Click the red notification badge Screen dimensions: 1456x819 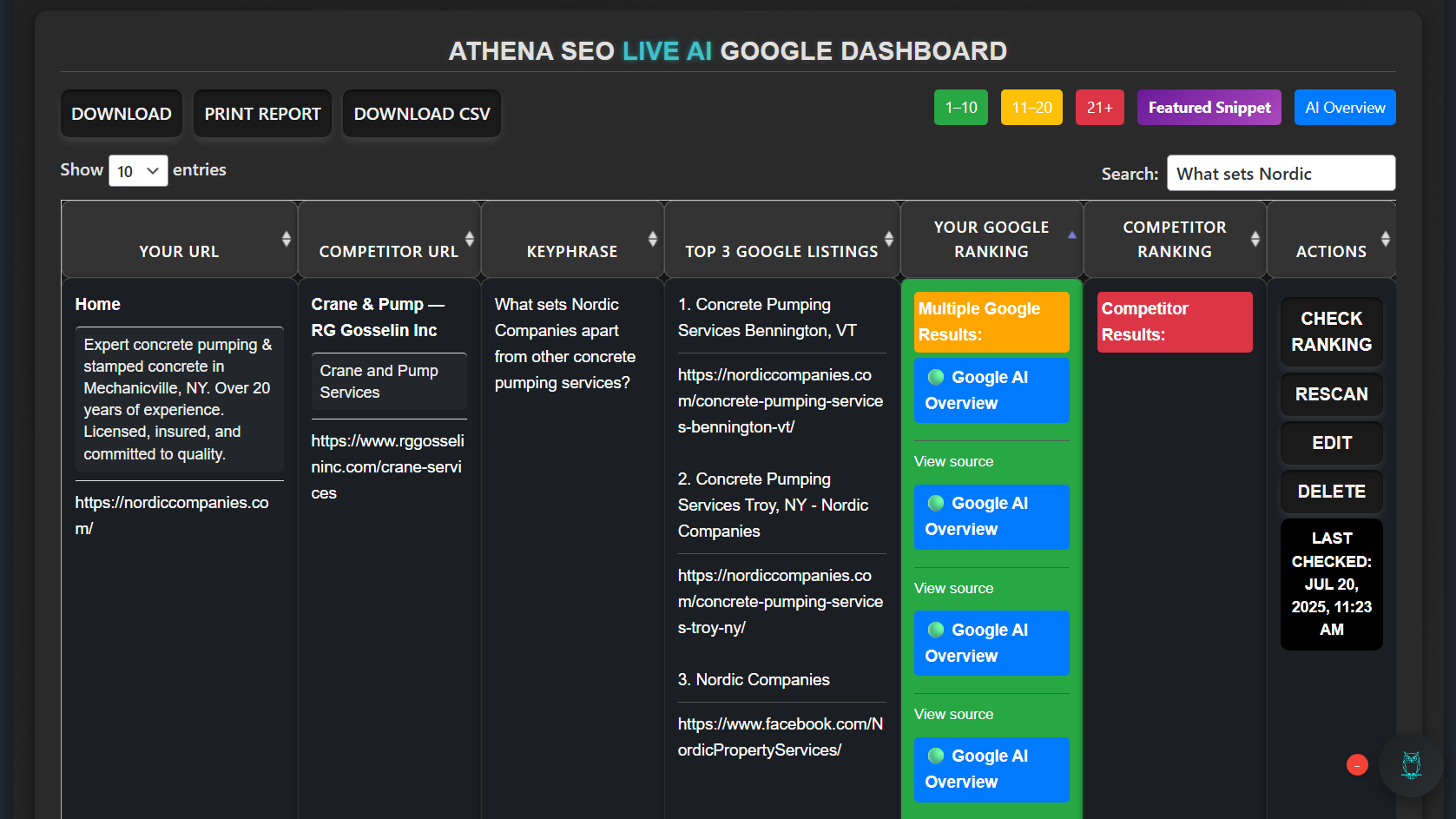point(1357,765)
